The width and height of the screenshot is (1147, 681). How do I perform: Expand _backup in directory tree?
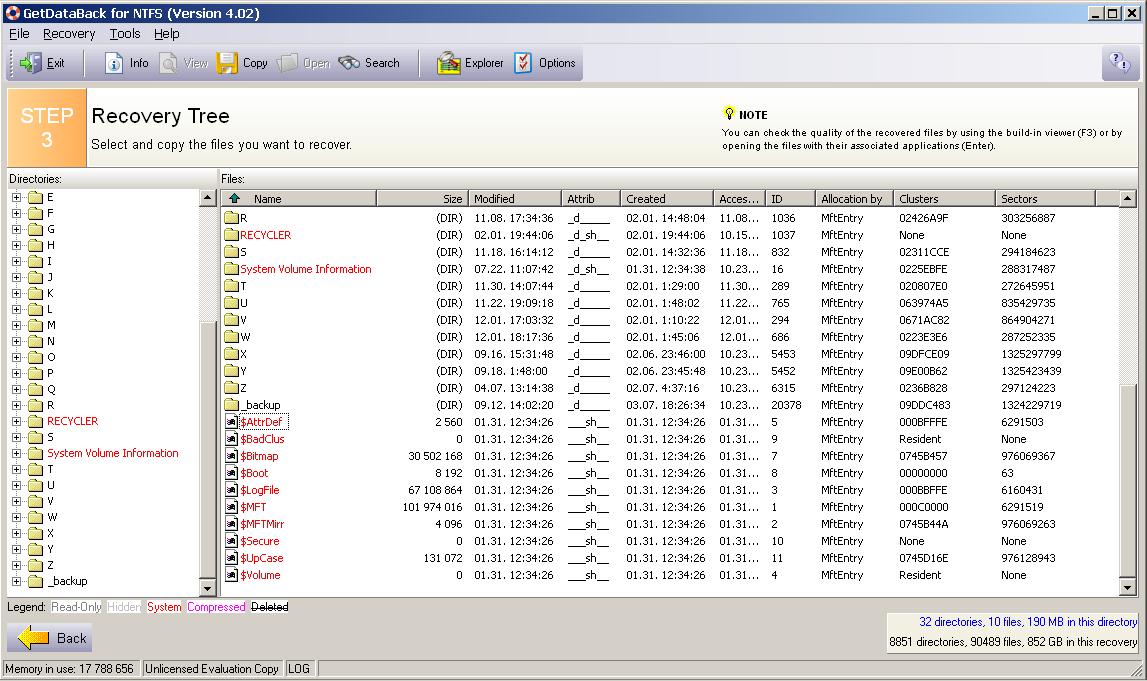click(x=16, y=582)
